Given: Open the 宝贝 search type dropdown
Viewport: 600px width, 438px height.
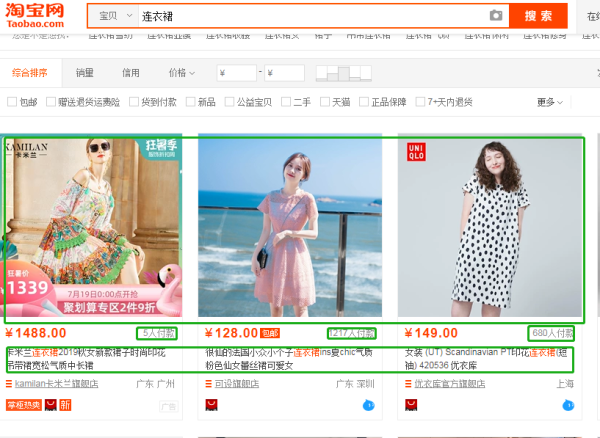Looking at the screenshot, I should (x=115, y=16).
